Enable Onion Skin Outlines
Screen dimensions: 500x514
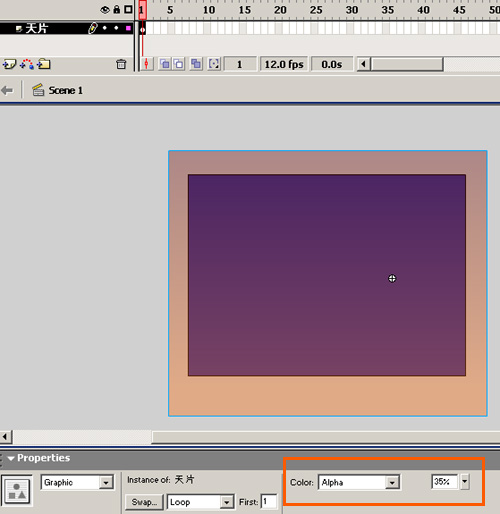(x=179, y=64)
